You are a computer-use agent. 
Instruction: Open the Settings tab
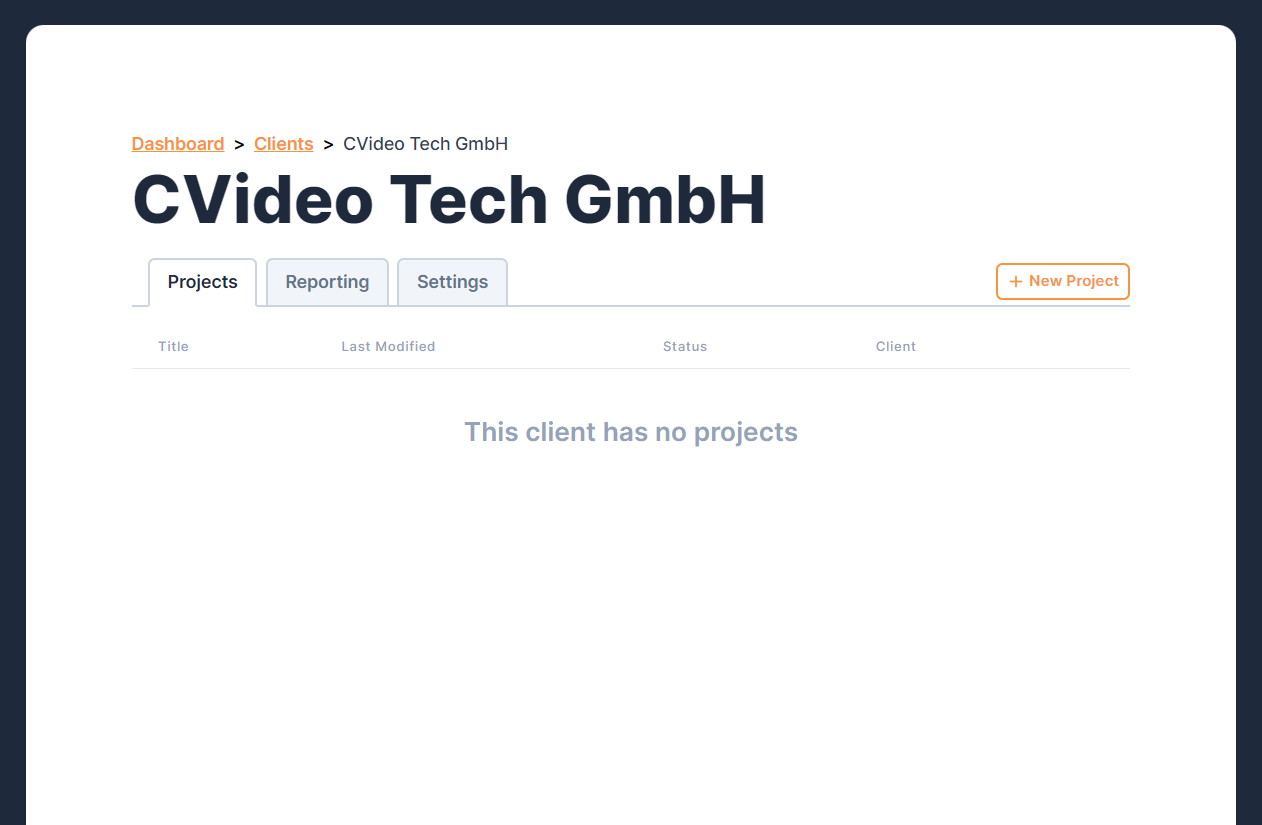click(x=452, y=282)
